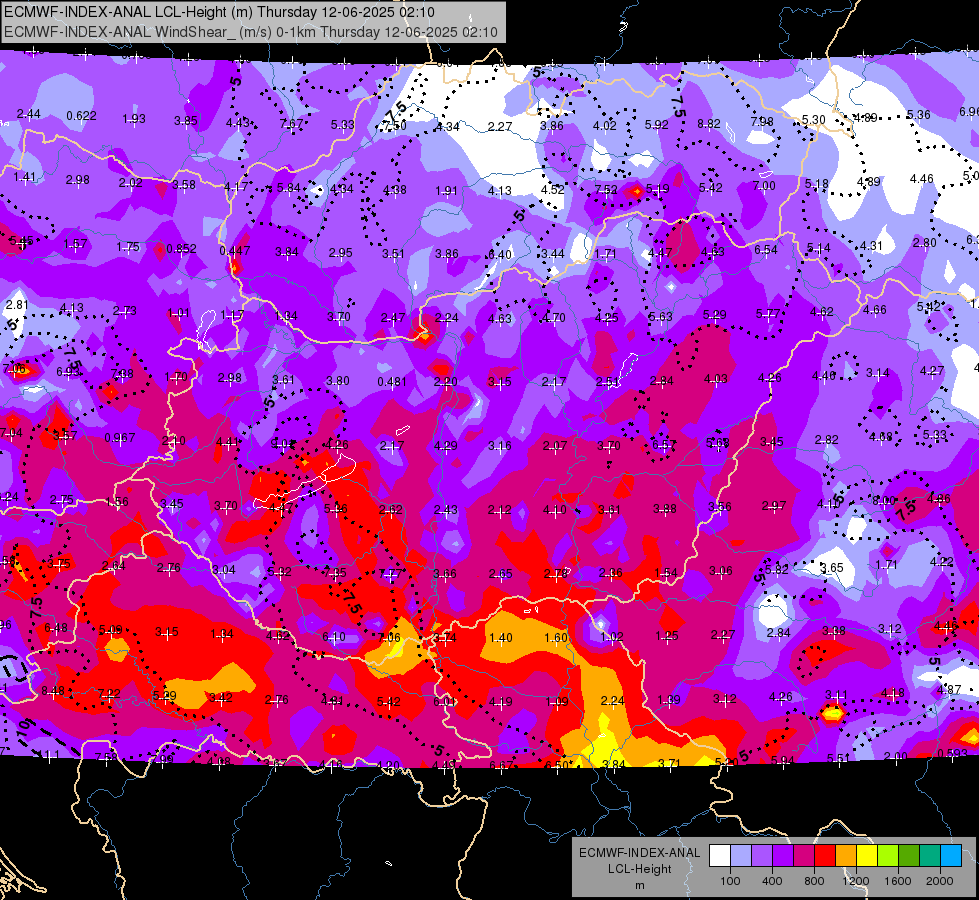Click the wind shear value 0.622

(81, 116)
